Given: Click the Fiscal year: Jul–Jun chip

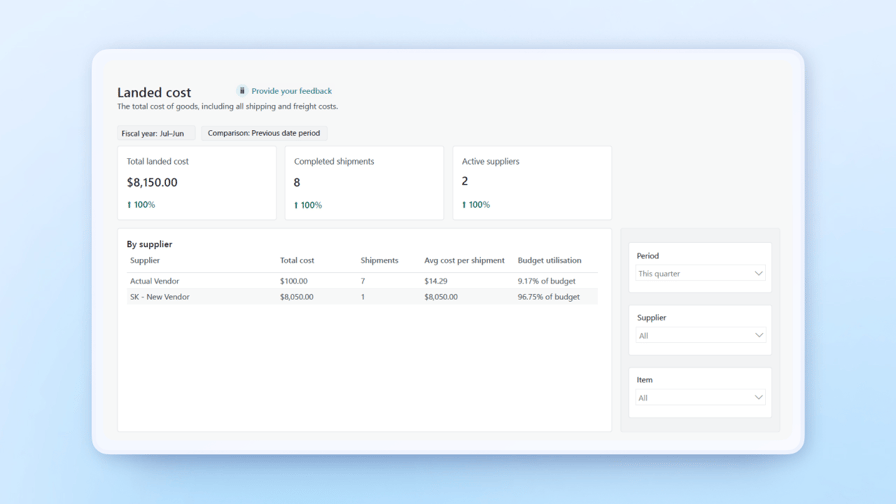Looking at the screenshot, I should click(153, 133).
